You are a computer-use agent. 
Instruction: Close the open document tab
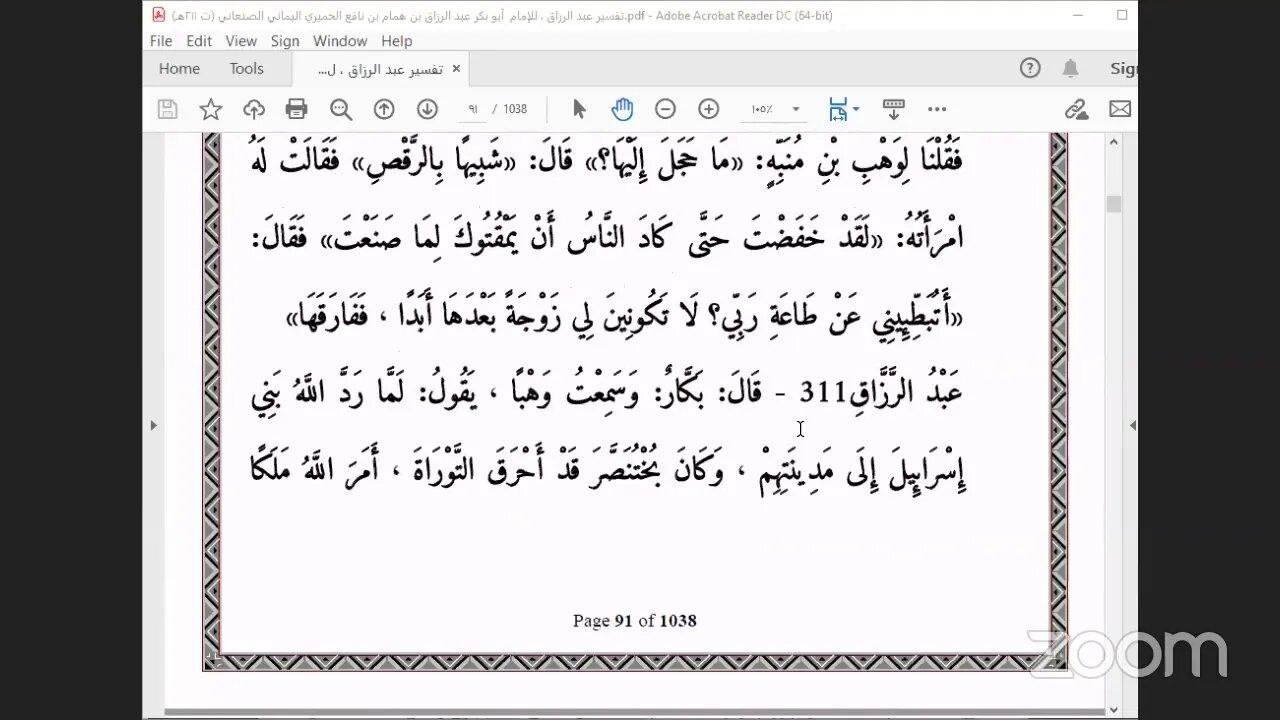456,69
